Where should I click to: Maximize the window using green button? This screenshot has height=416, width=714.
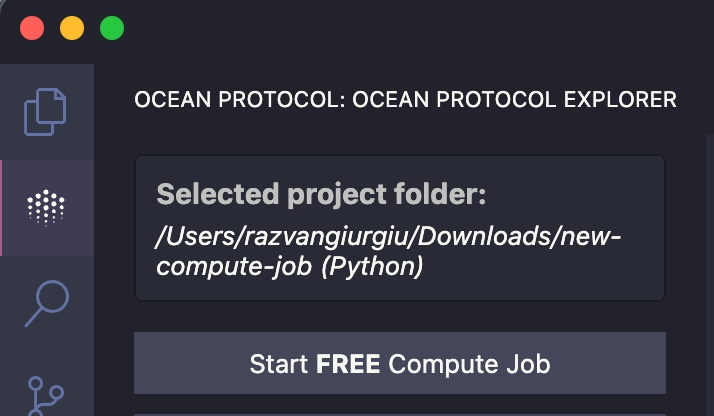coord(112,28)
